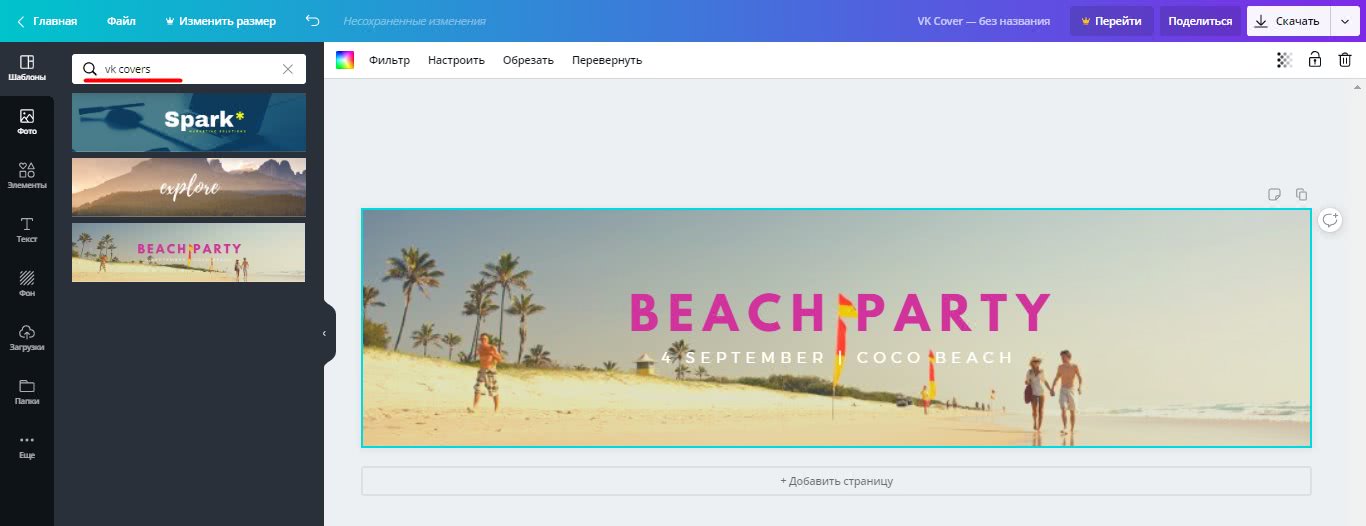This screenshot has width=1366, height=526.
Task: Click Добавить страницу to add page
Action: click(x=836, y=481)
